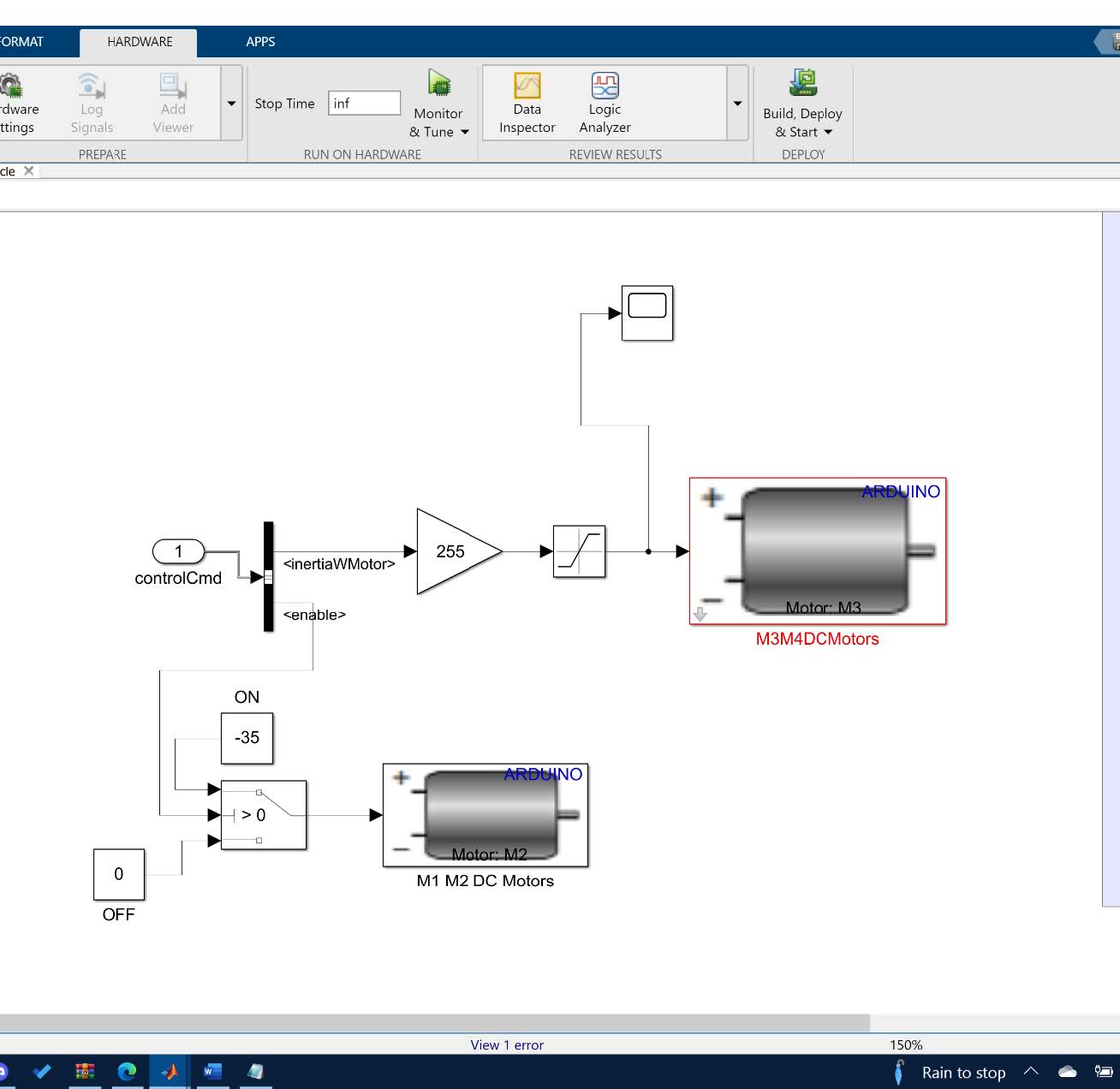The height and width of the screenshot is (1089, 1120).
Task: Click the 150% zoom level indicator
Action: pos(906,1044)
